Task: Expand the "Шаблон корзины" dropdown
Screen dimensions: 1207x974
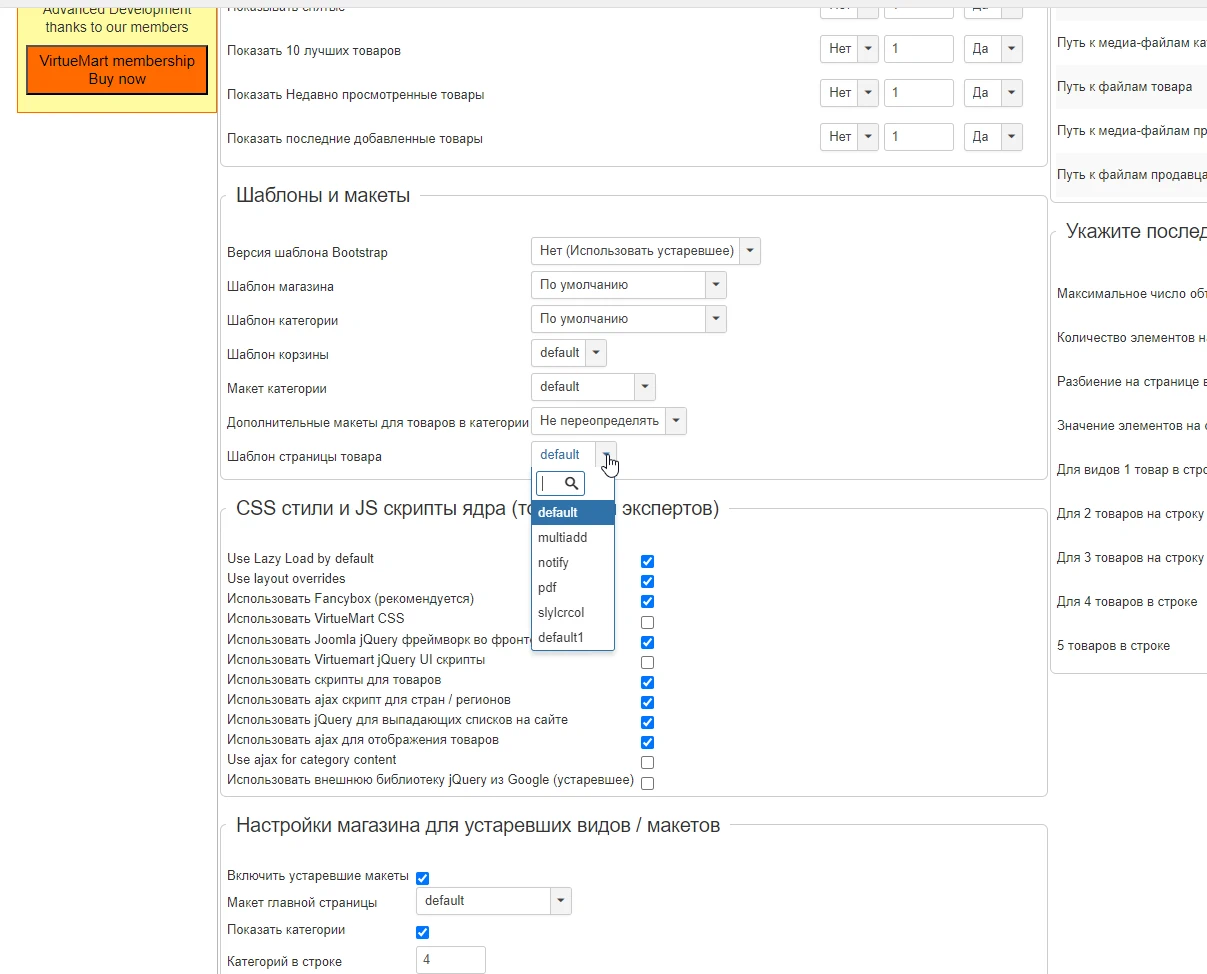Action: pyautogui.click(x=596, y=352)
